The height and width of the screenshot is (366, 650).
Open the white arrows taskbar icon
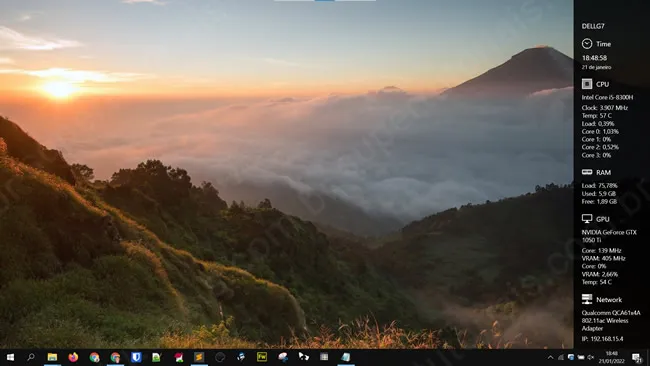point(303,356)
